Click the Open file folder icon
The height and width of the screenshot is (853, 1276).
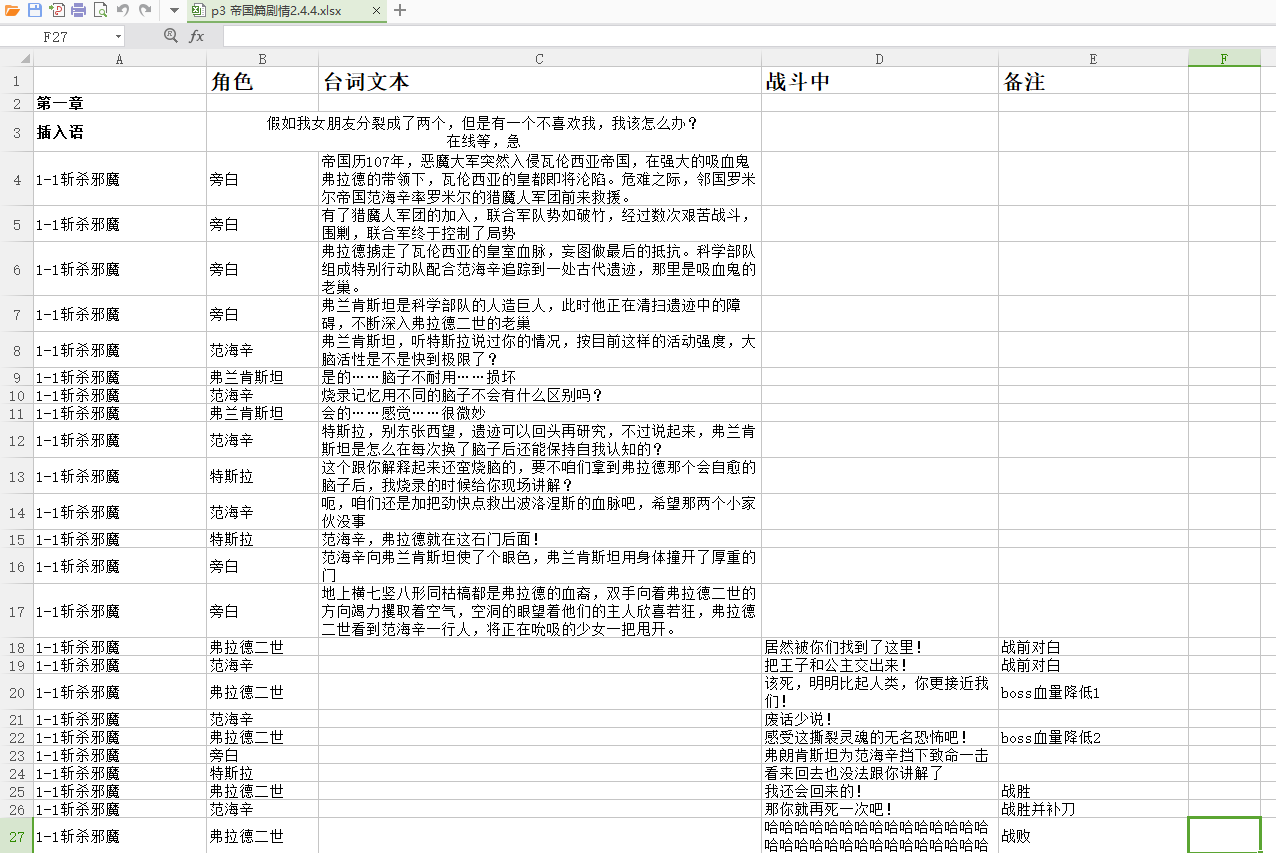click(x=12, y=11)
